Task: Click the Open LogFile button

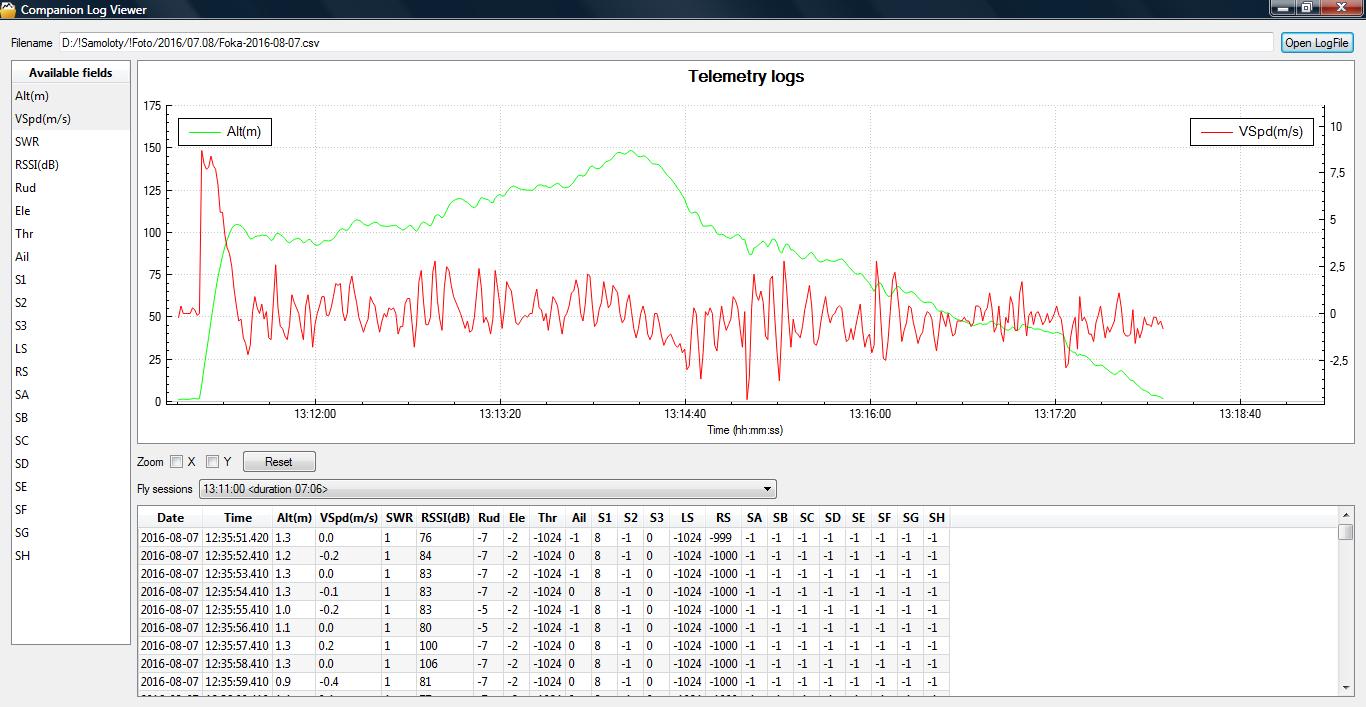Action: coord(1317,43)
